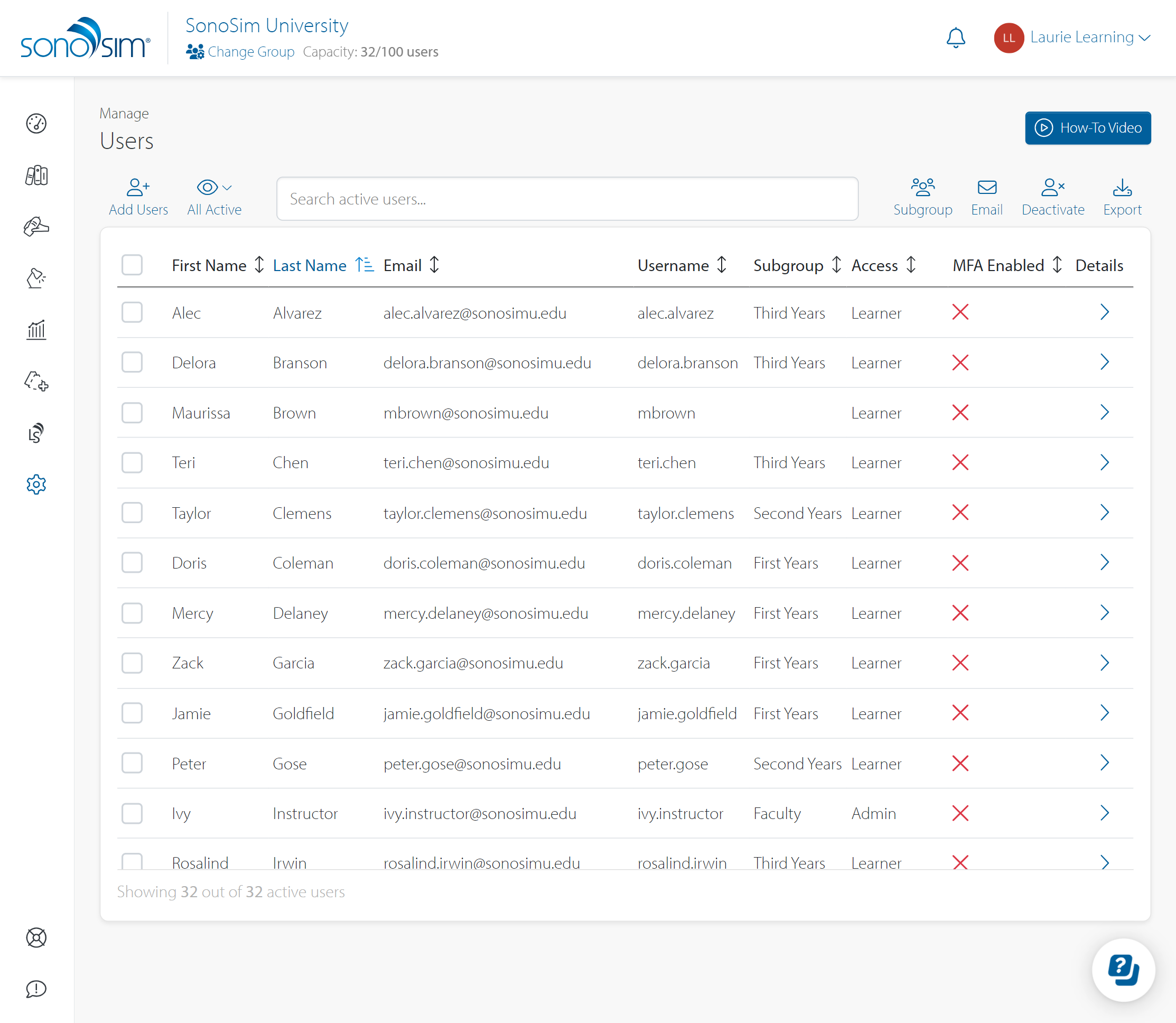Click the SonoSim University title
The height and width of the screenshot is (1023, 1176).
[x=267, y=26]
